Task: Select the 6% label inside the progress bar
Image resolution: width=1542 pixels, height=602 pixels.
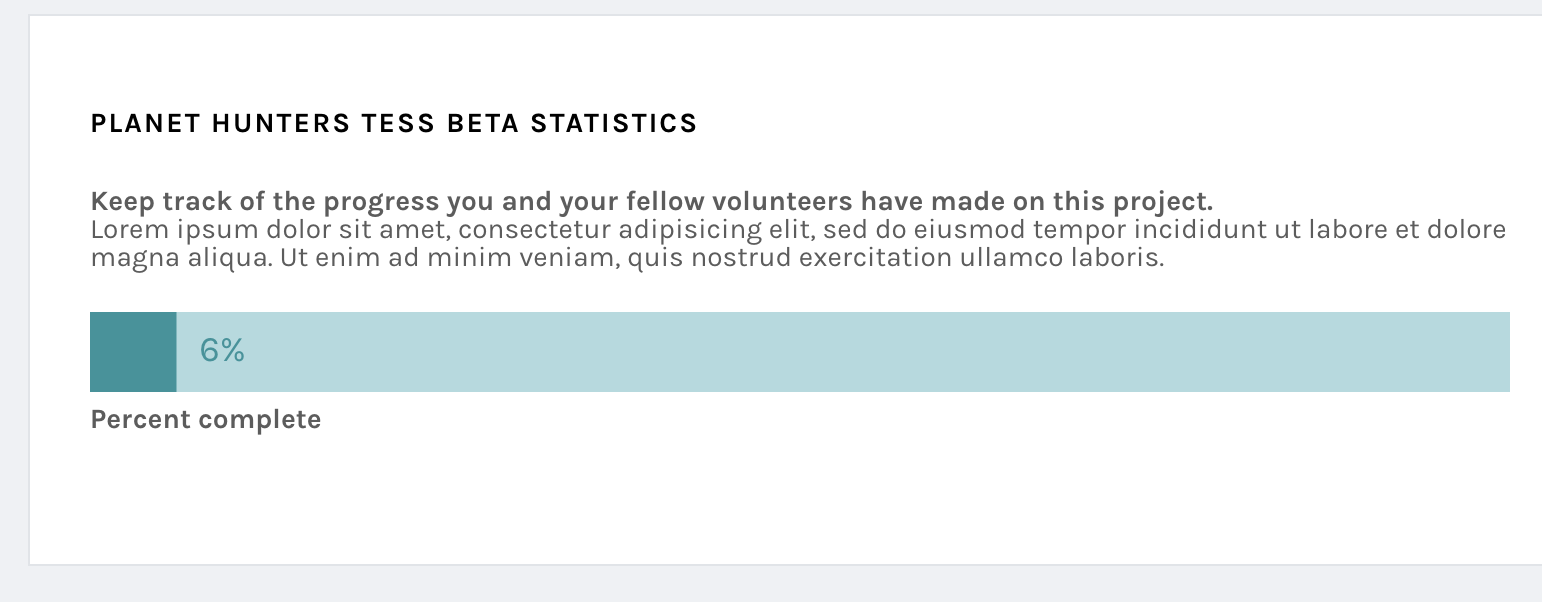Action: 222,351
